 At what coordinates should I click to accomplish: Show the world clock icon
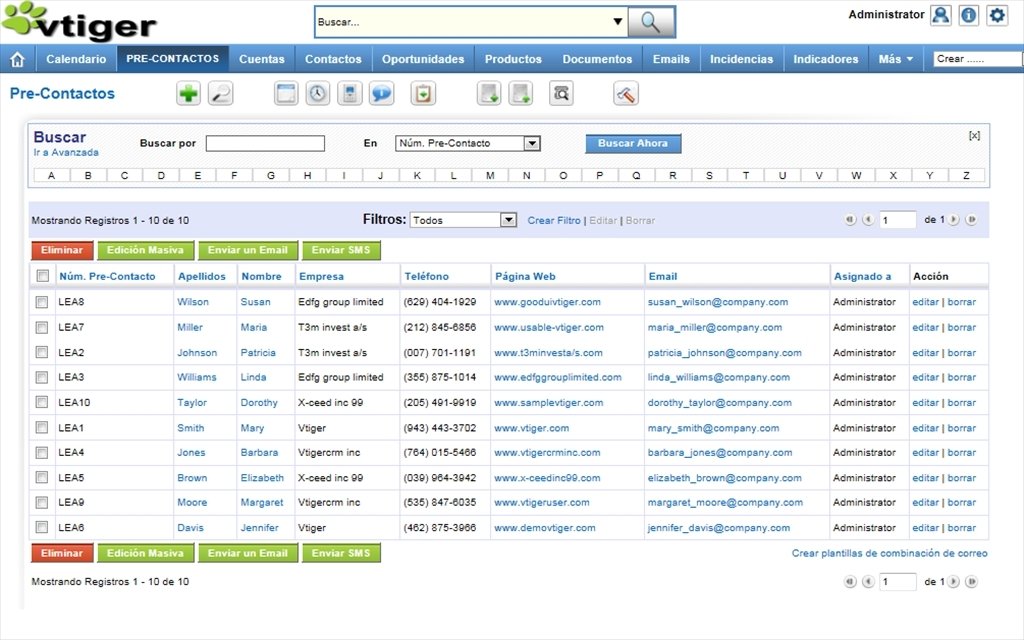pyautogui.click(x=317, y=93)
